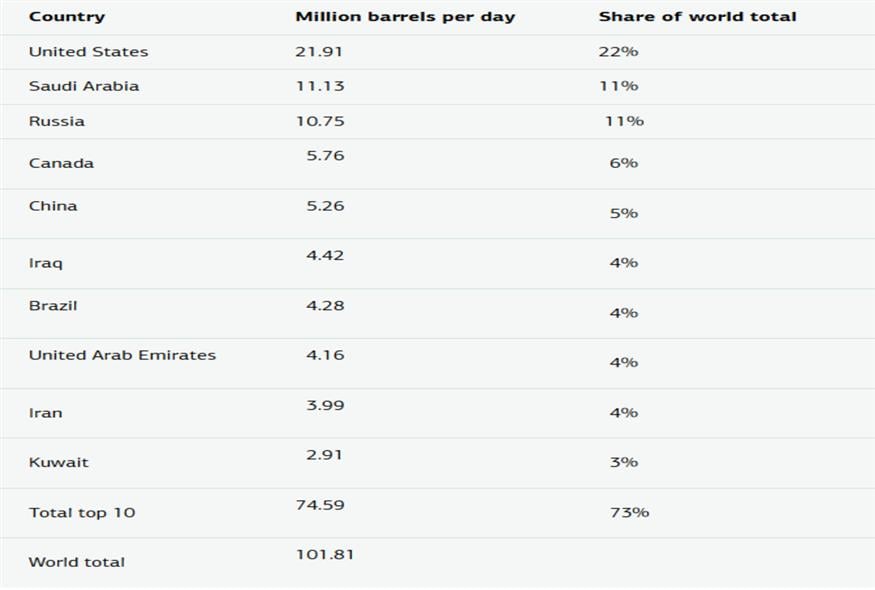875x590 pixels.
Task: Click the Country column header
Action: tap(66, 17)
